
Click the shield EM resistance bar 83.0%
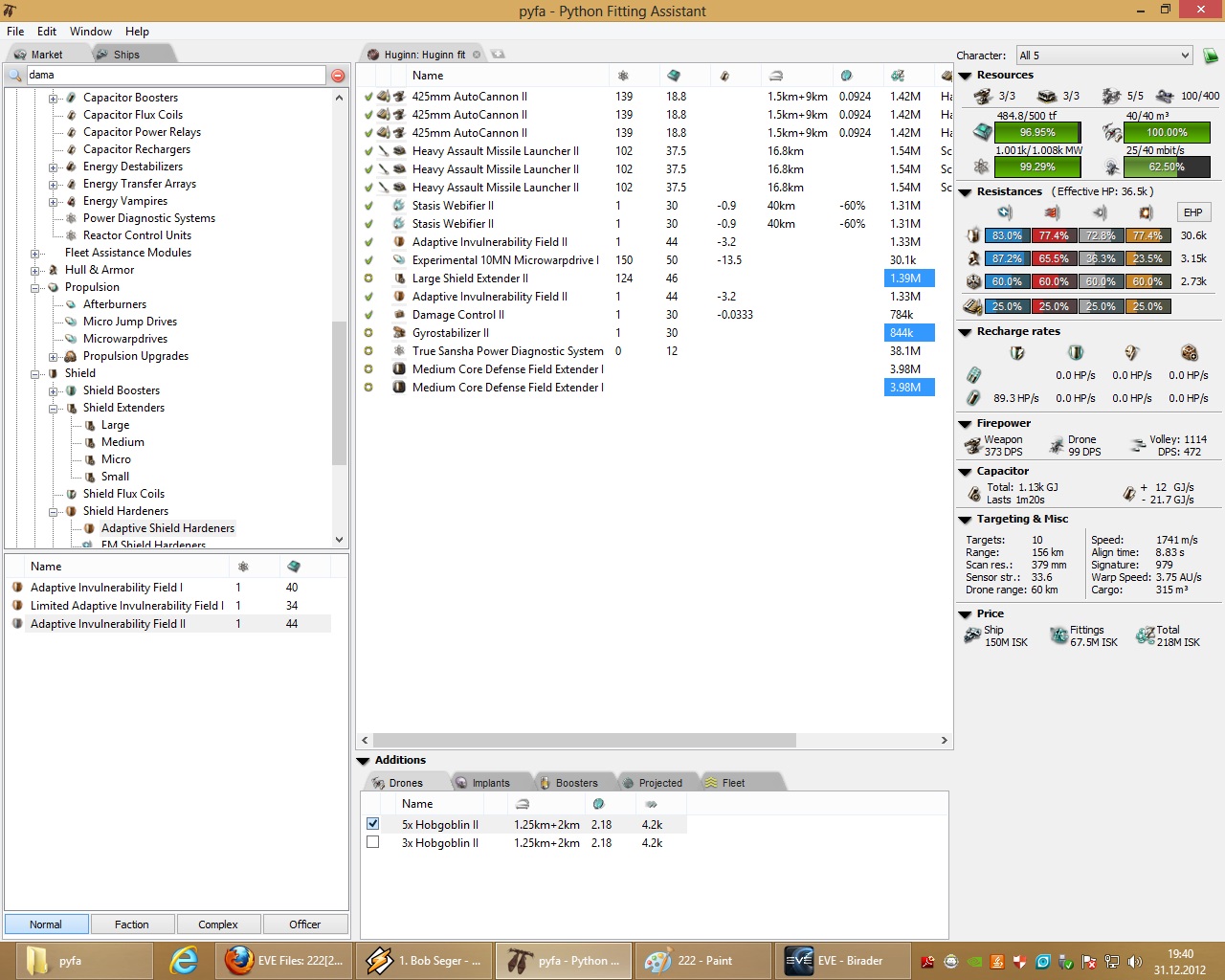pyautogui.click(x=1007, y=235)
